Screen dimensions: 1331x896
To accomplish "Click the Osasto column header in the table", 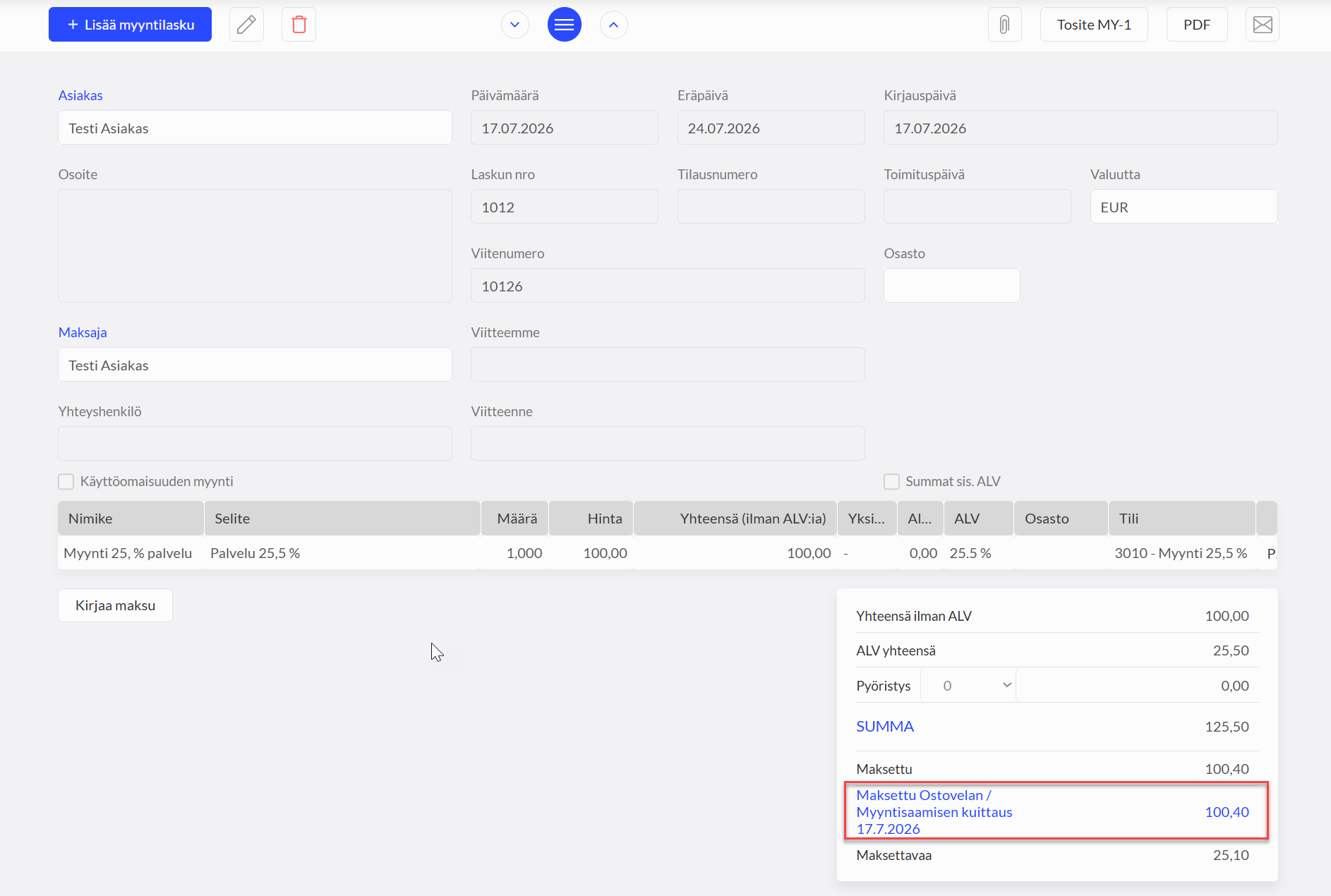I will (1061, 519).
